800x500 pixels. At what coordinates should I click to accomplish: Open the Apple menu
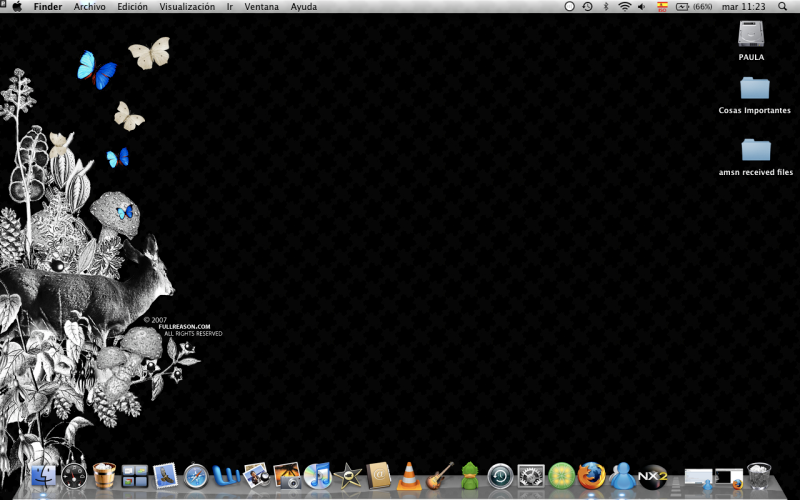tap(17, 7)
